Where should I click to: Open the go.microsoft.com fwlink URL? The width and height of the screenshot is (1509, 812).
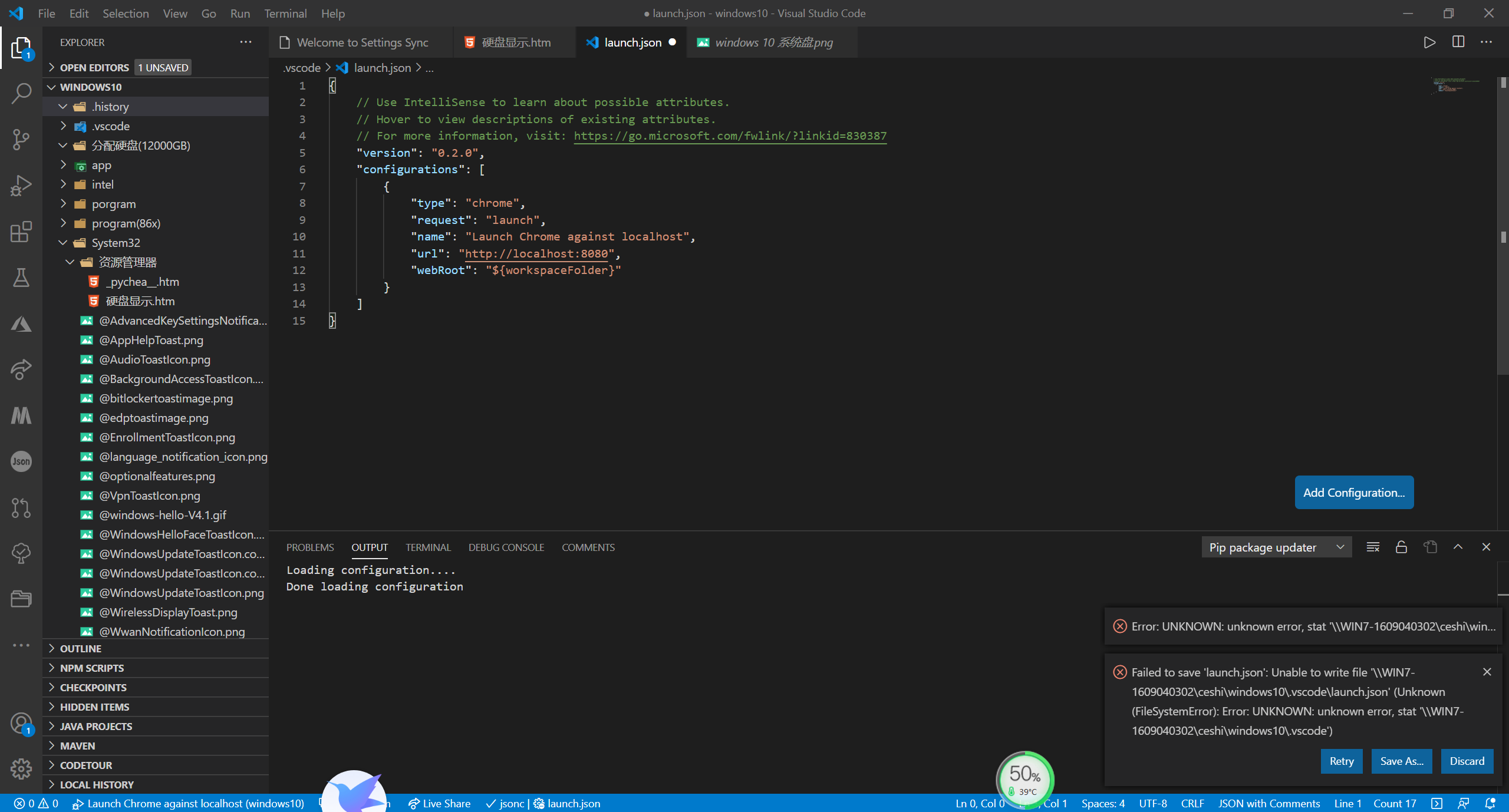tap(730, 136)
